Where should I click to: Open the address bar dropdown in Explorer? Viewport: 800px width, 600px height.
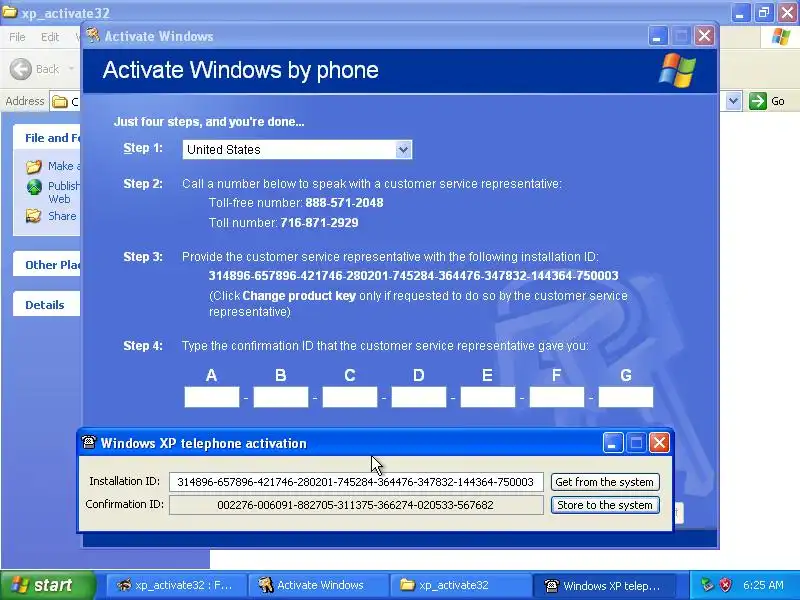(733, 101)
